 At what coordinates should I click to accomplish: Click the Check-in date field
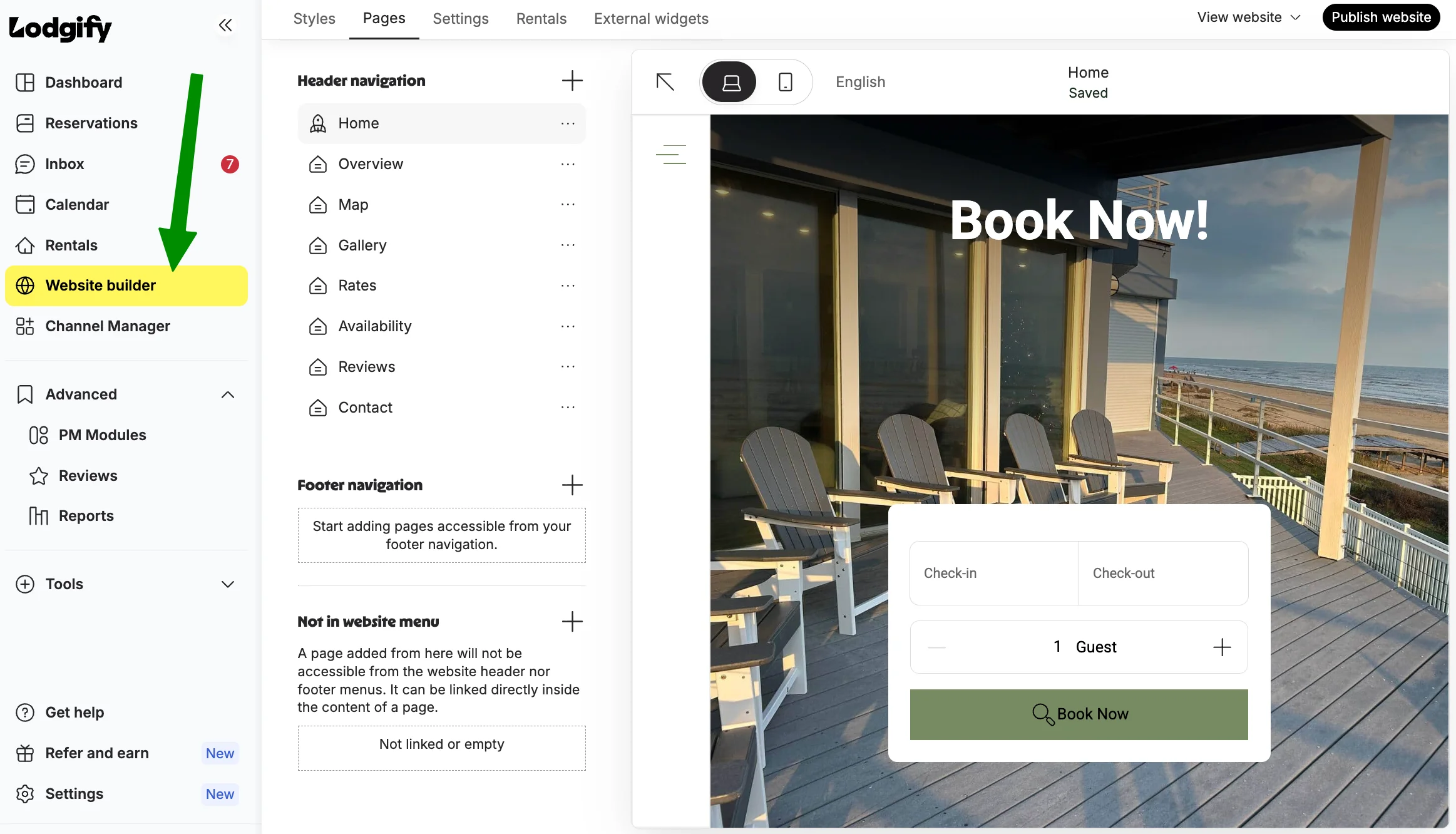click(994, 573)
